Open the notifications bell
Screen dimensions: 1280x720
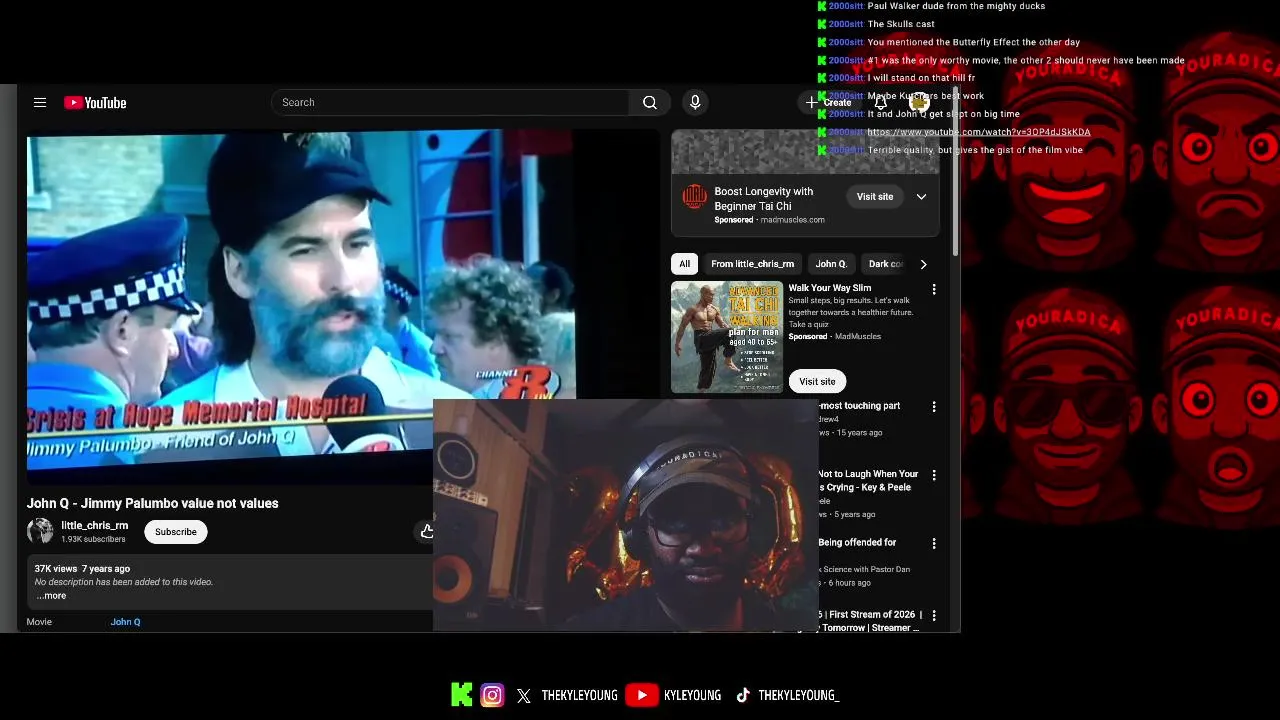(x=880, y=102)
